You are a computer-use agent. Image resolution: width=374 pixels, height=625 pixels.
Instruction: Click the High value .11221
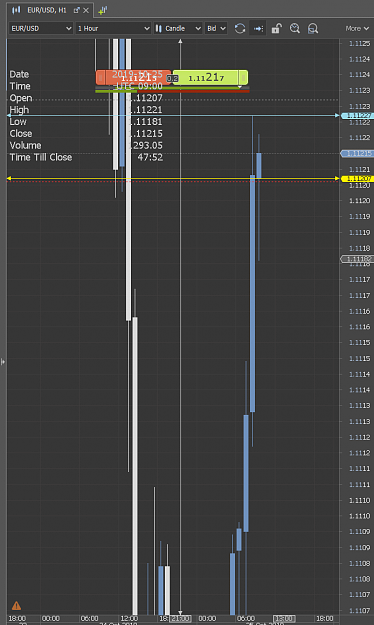(145, 110)
